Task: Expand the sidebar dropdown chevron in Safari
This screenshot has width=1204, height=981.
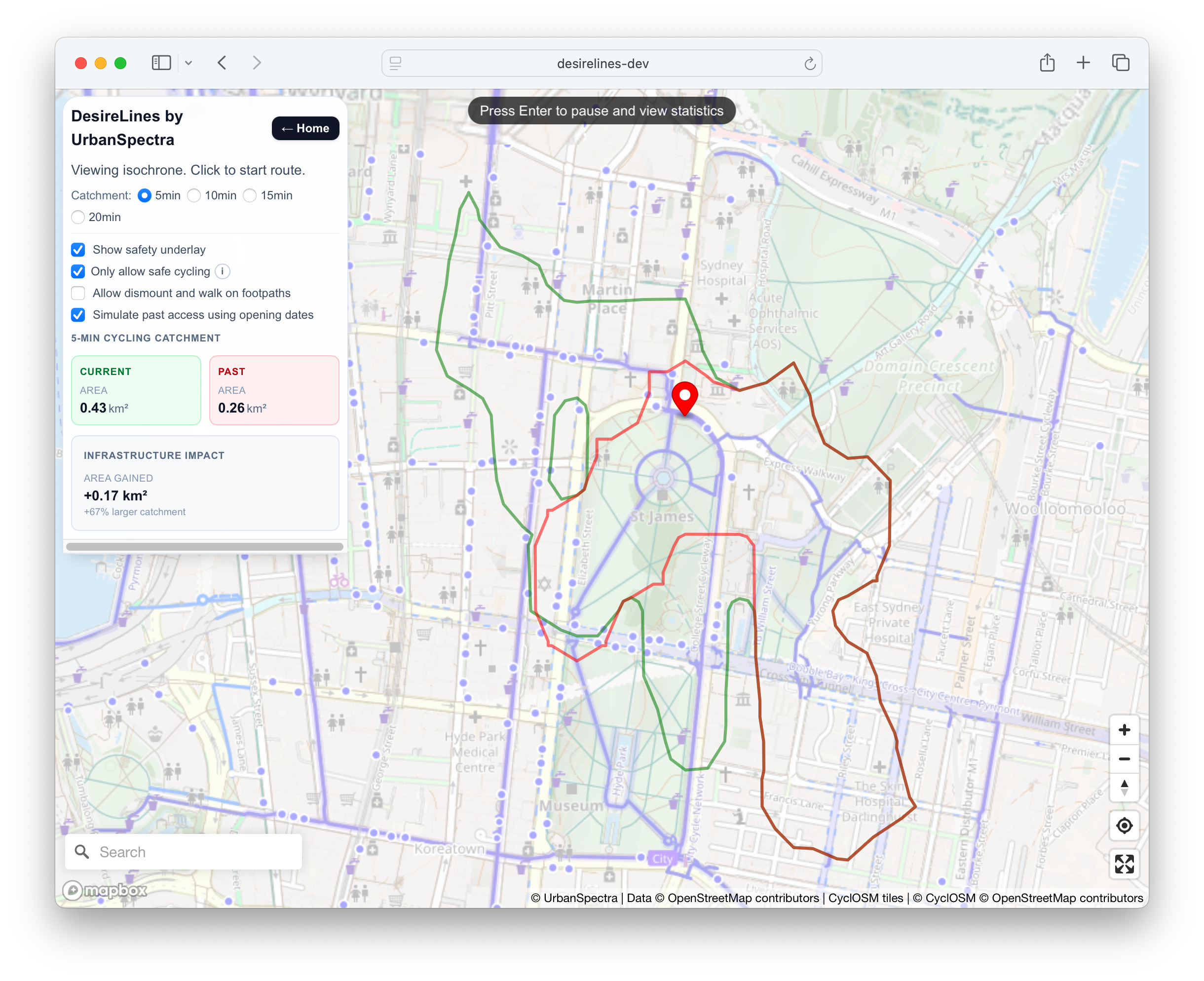Action: (188, 63)
